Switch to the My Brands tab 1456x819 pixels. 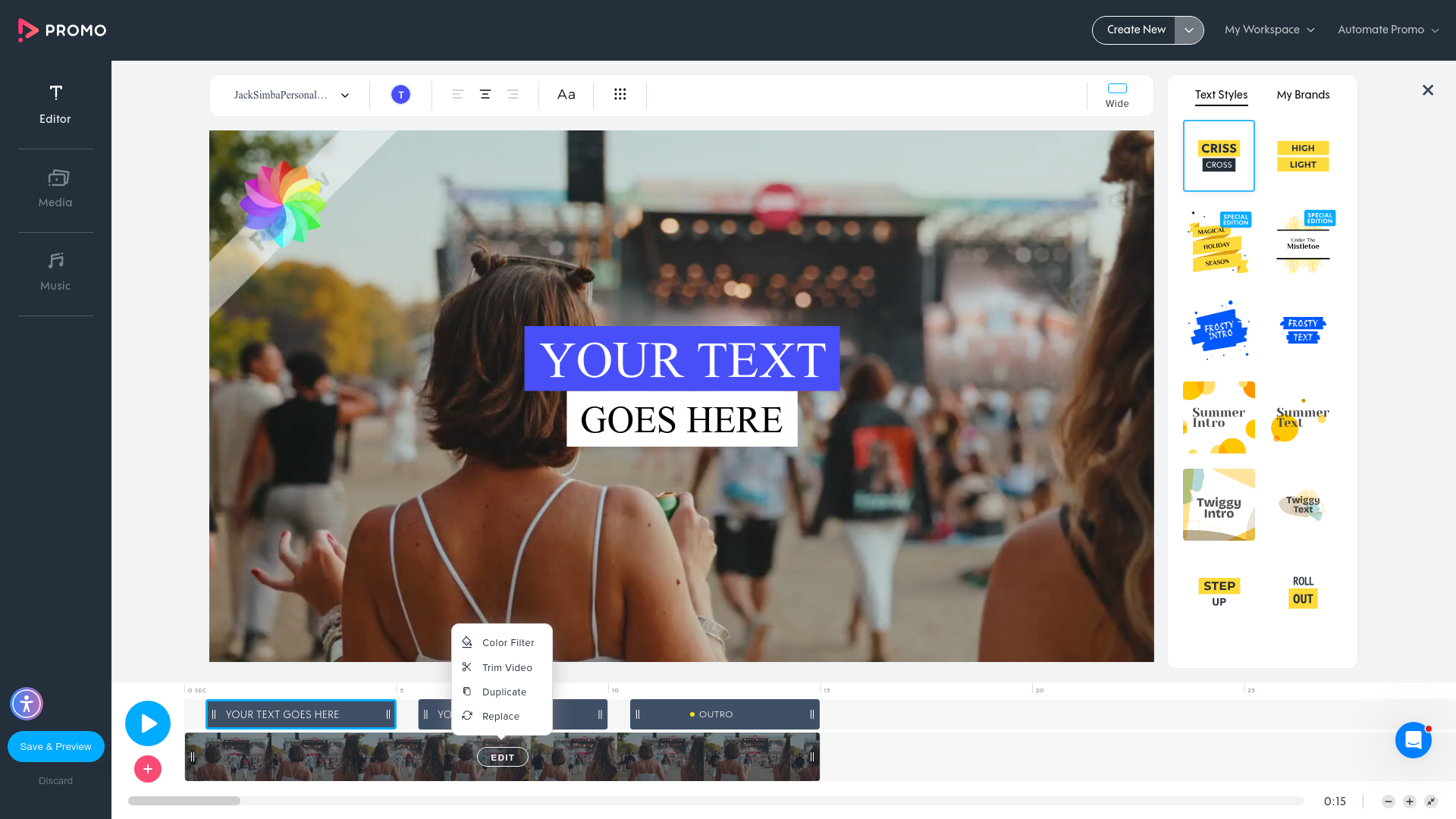point(1303,95)
